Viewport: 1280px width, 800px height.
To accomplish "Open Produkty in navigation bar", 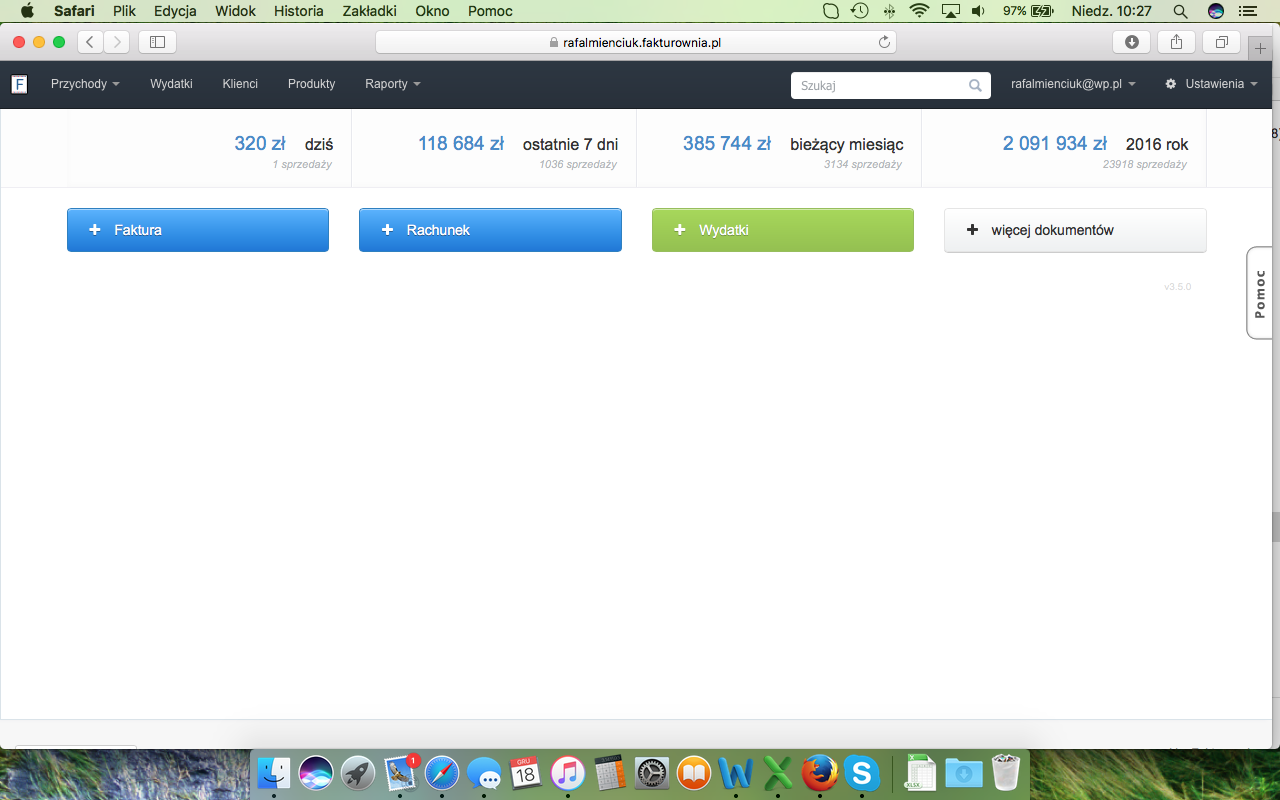I will pos(311,84).
